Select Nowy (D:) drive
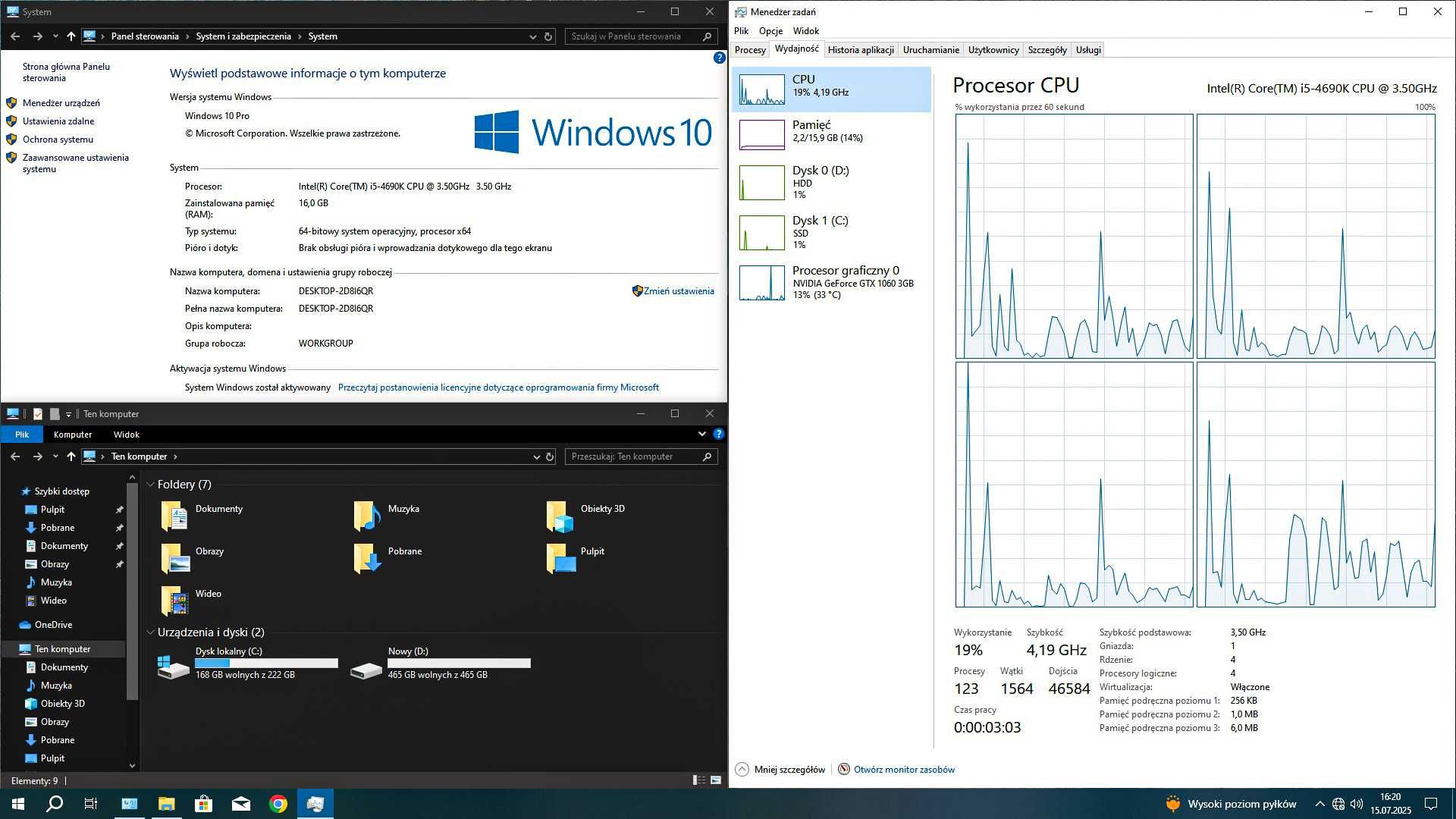 440,664
